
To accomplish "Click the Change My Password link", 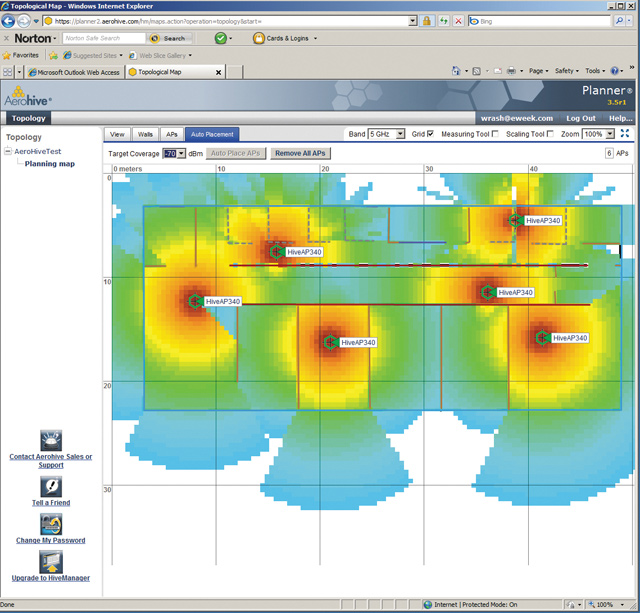I will click(51, 540).
